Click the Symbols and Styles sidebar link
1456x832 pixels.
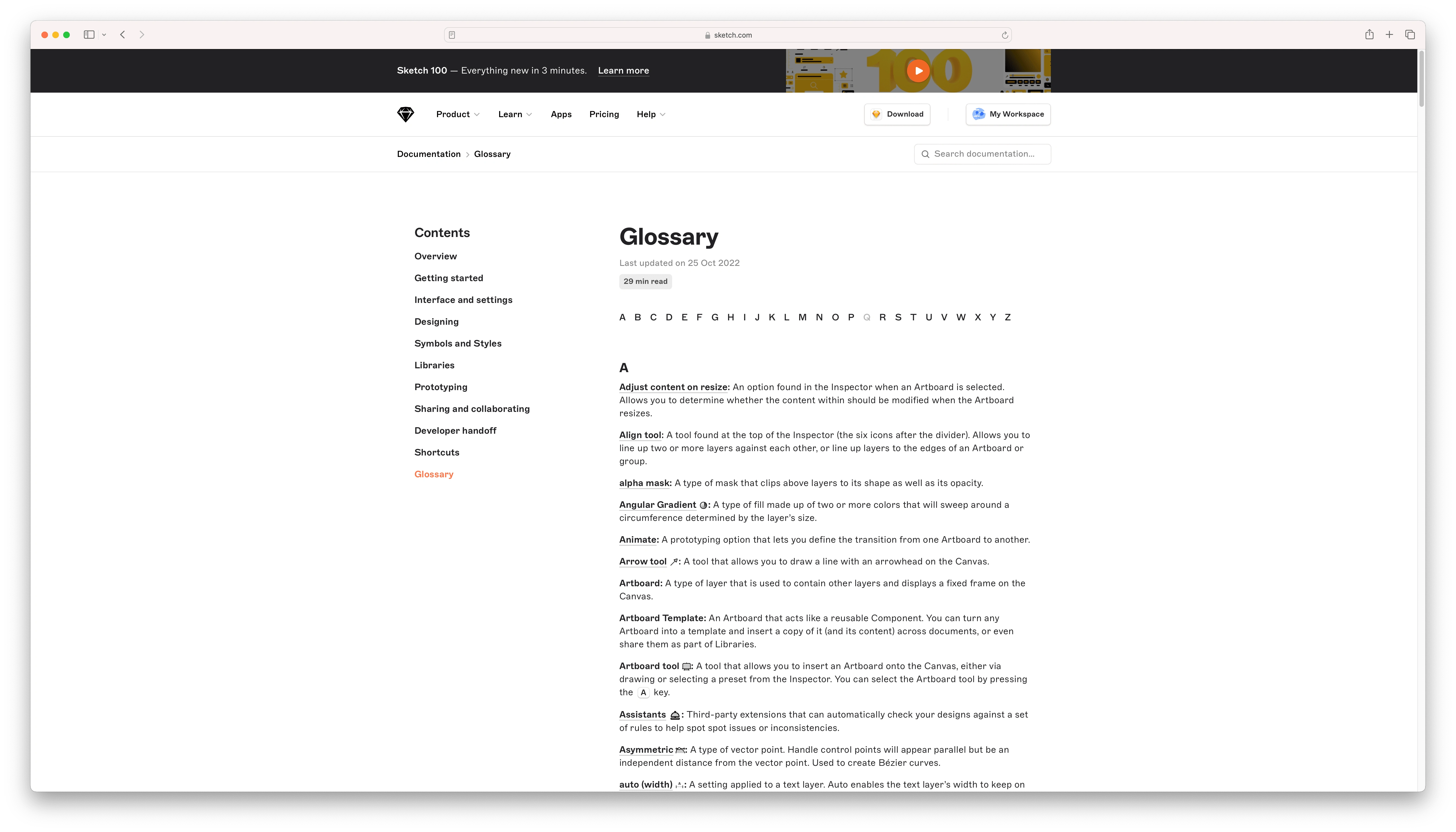[458, 343]
